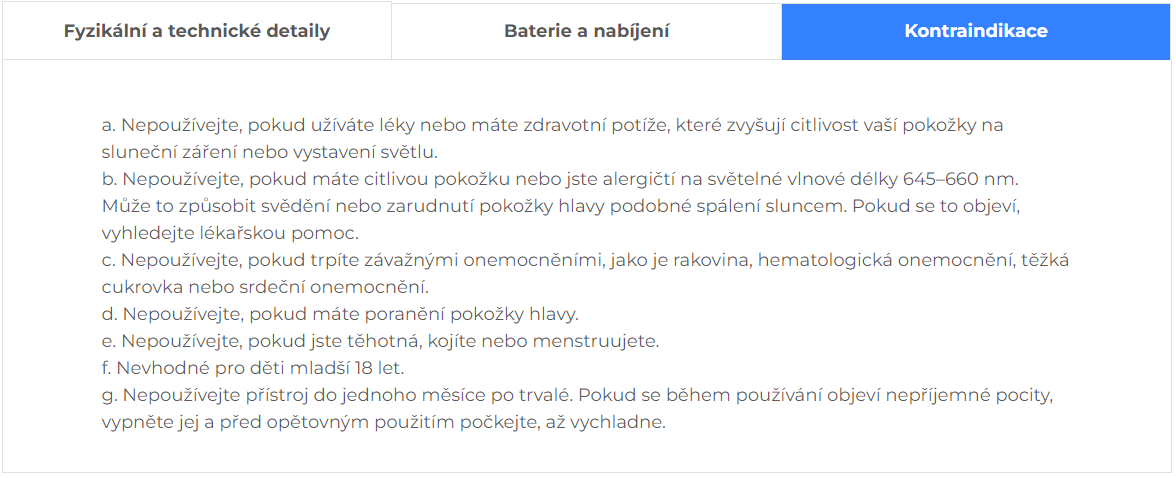Click the final line starting "vypněte jej"
Screen dimensions: 1176x478
click(x=383, y=423)
